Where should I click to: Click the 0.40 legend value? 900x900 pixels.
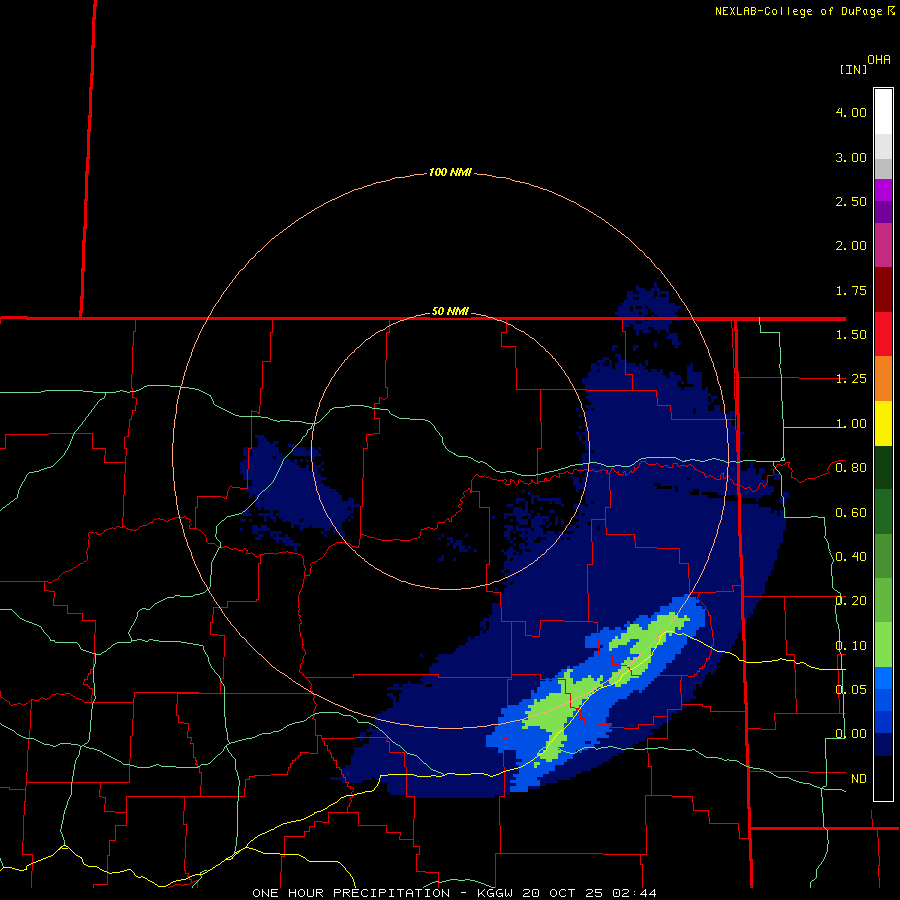pos(851,557)
